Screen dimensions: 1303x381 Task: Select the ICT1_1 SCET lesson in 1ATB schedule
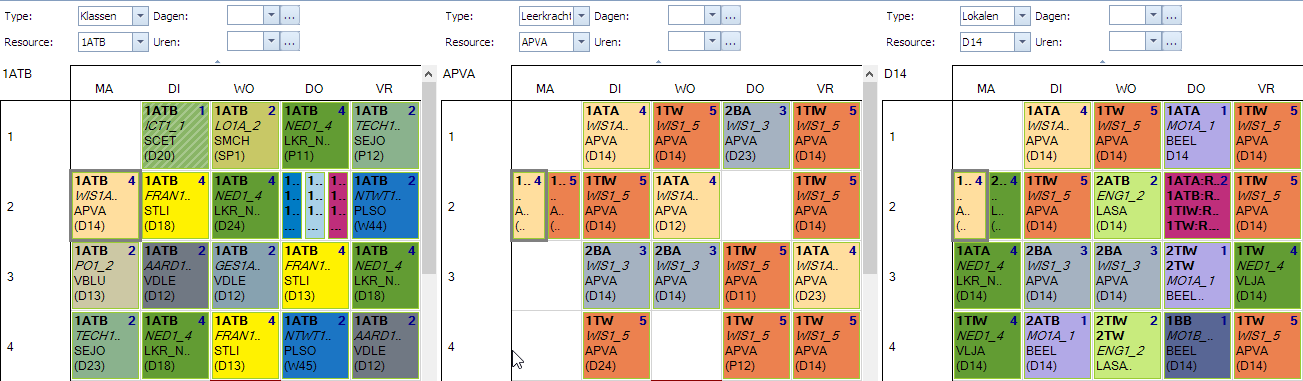(x=175, y=135)
